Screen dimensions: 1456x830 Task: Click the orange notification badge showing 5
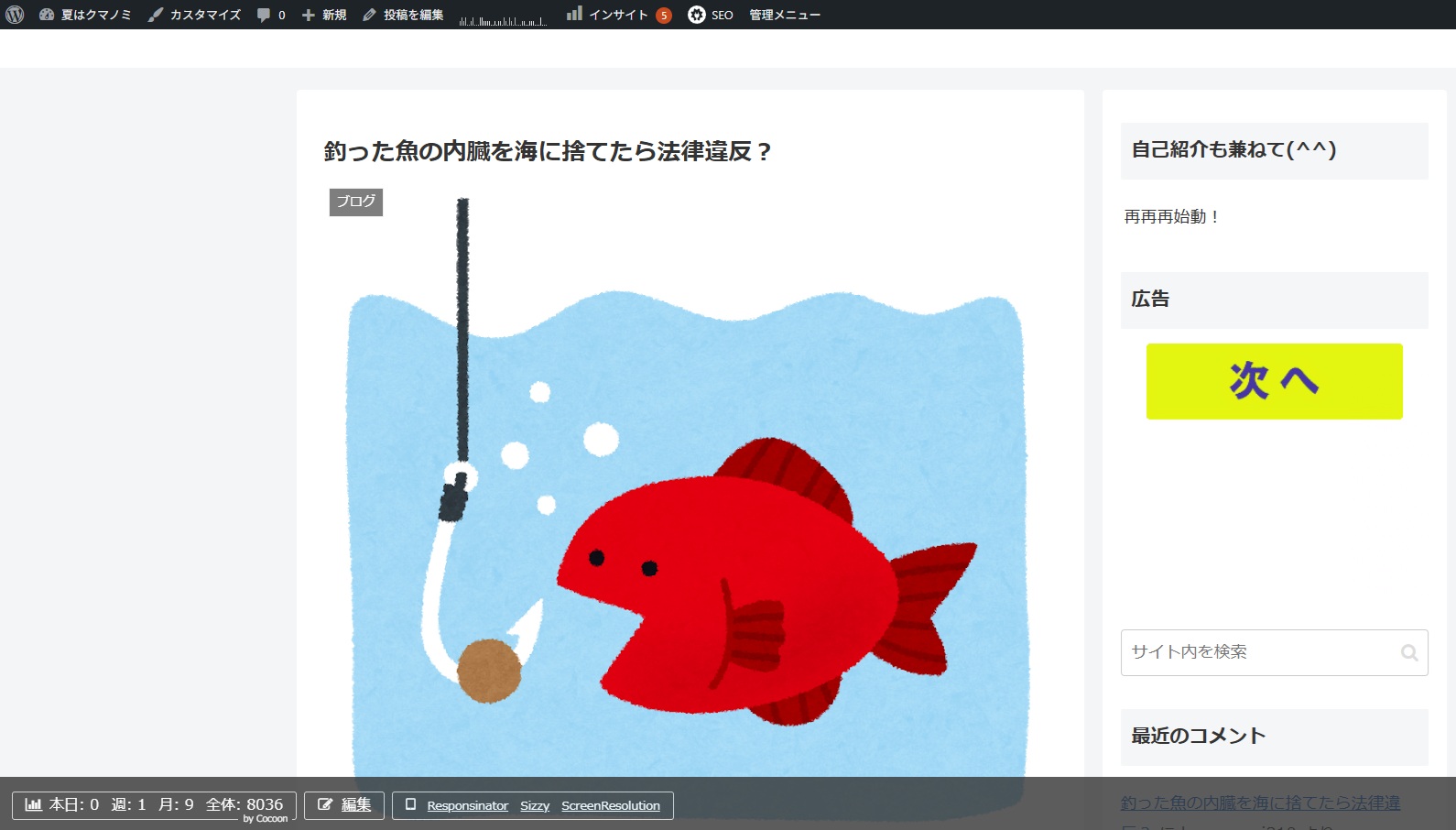pos(664,16)
